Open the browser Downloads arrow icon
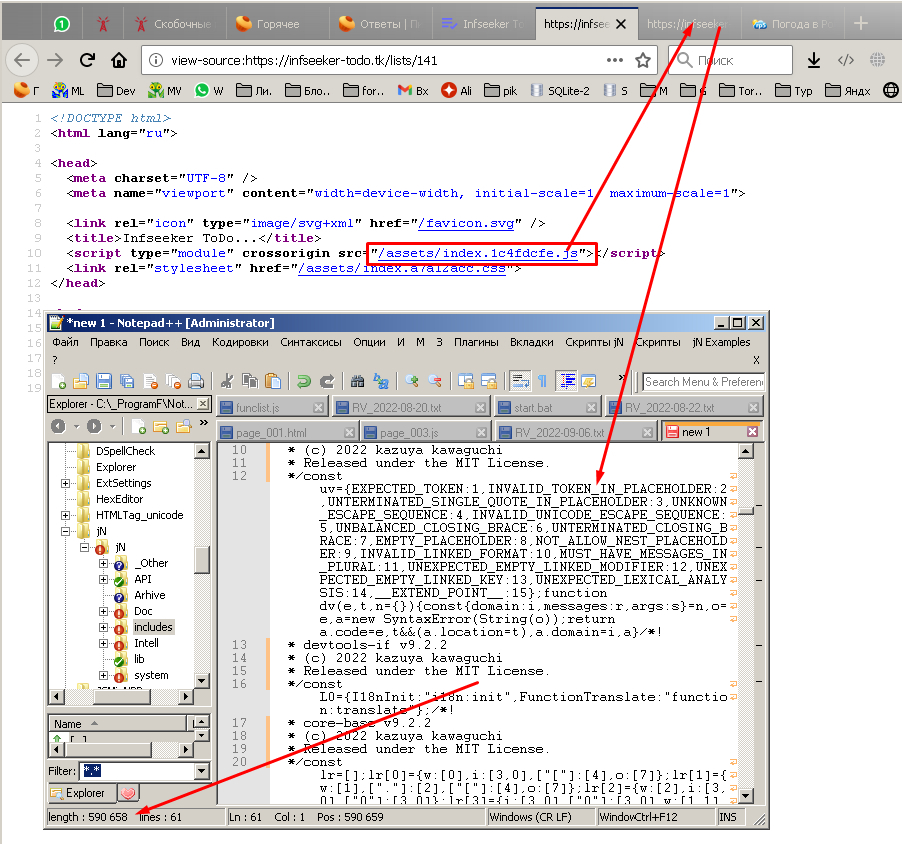This screenshot has width=902, height=844. (x=814, y=60)
